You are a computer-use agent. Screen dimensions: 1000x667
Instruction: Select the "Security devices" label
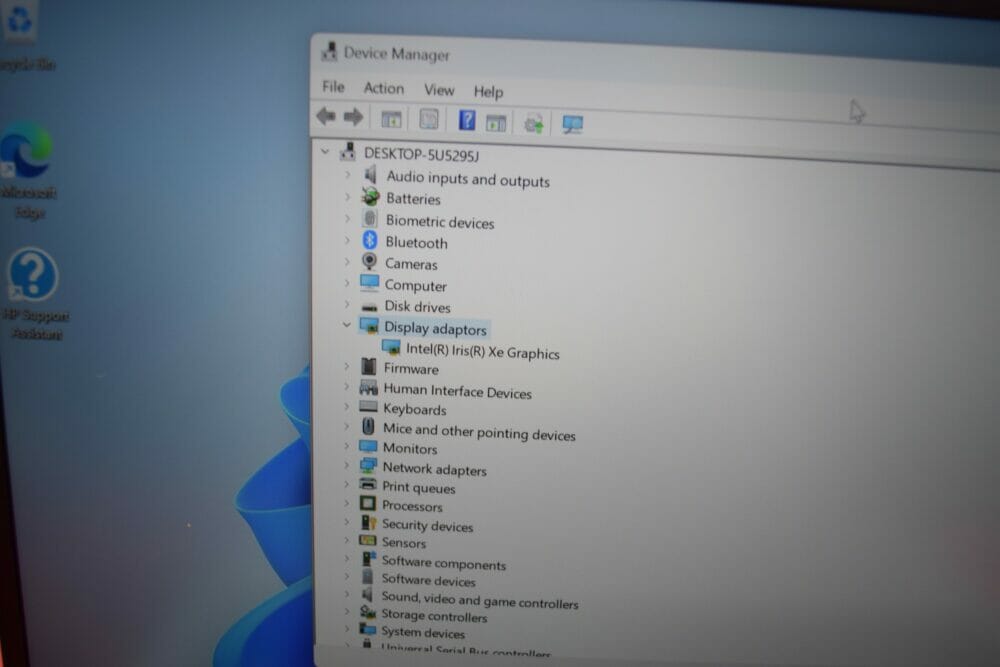pyautogui.click(x=427, y=525)
